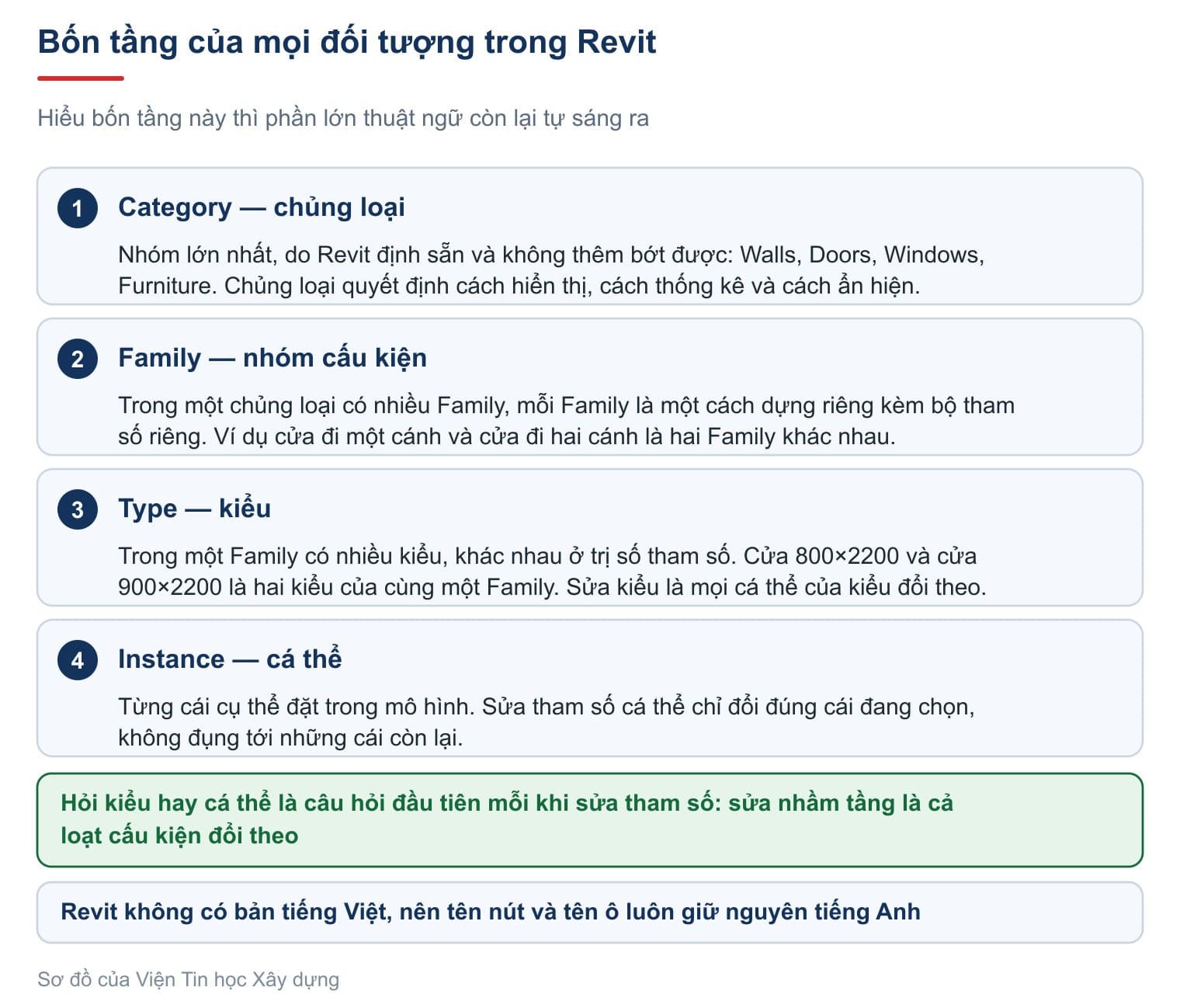Click the title 'Bốn tầng của mọi đối tượng trong Revit'
Viewport: 1180px width, 1008px height.
(347, 42)
